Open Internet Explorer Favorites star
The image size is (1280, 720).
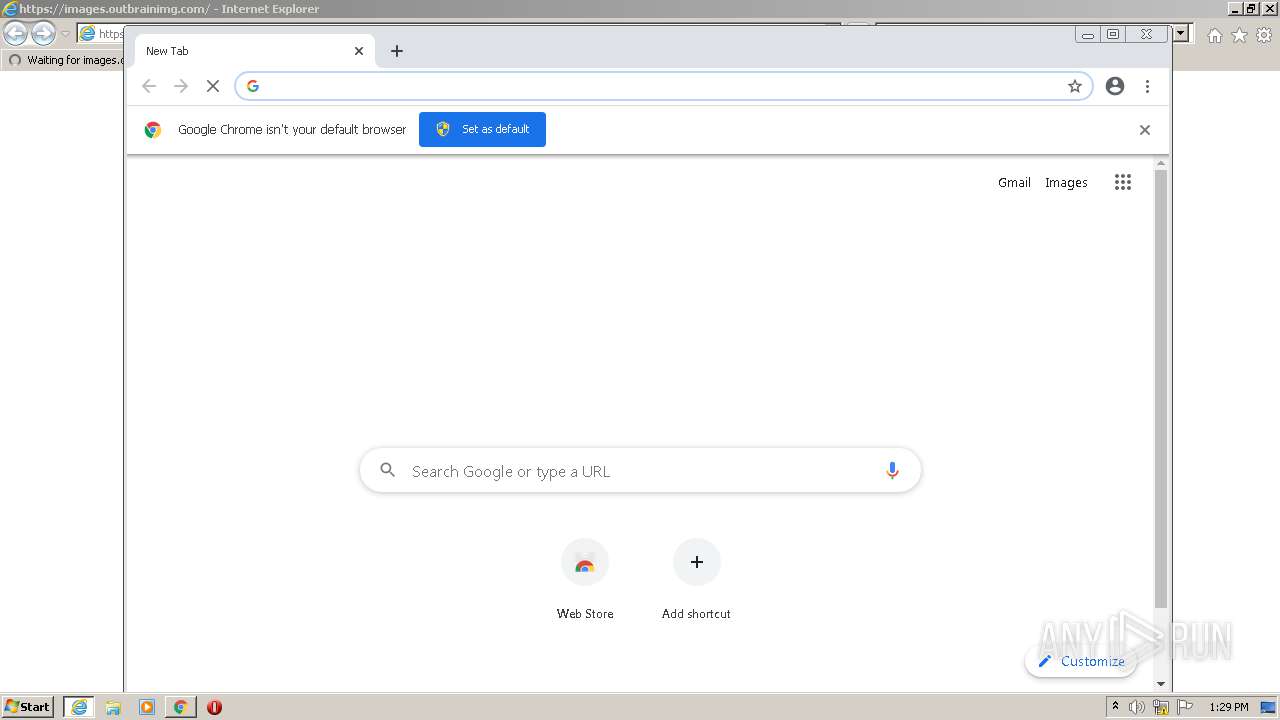pyautogui.click(x=1239, y=35)
